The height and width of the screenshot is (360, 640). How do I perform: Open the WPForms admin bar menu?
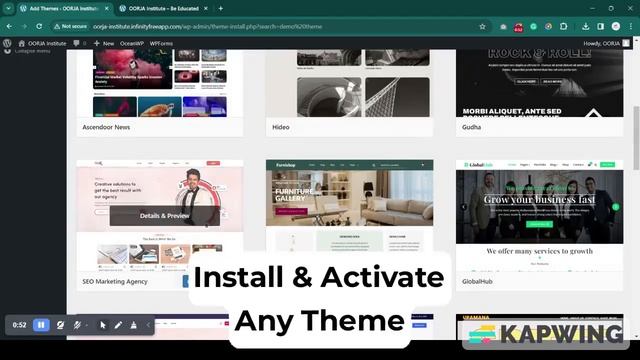pyautogui.click(x=161, y=43)
